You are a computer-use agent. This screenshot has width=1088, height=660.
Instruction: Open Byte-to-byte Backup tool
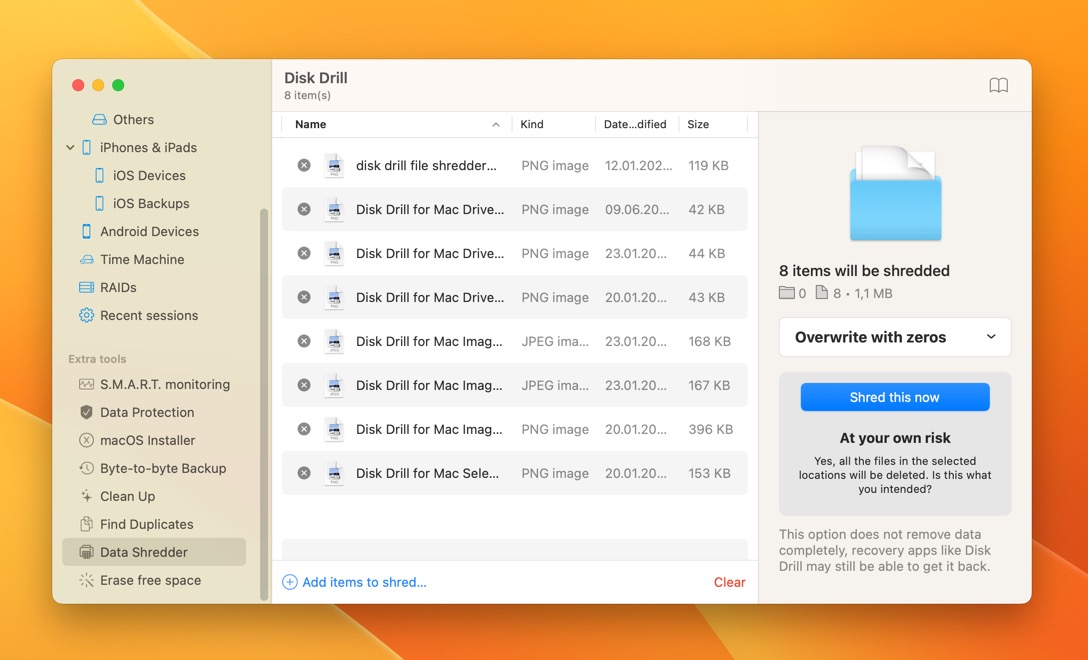(x=153, y=468)
